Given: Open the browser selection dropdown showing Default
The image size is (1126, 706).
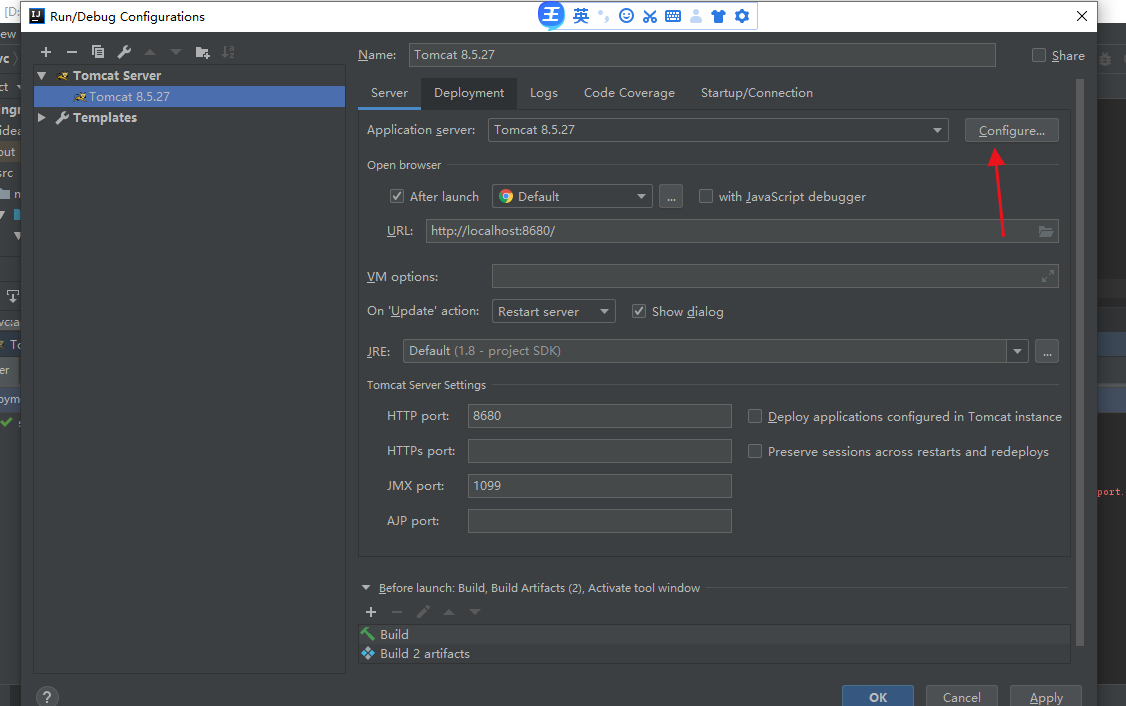Looking at the screenshot, I should click(572, 196).
